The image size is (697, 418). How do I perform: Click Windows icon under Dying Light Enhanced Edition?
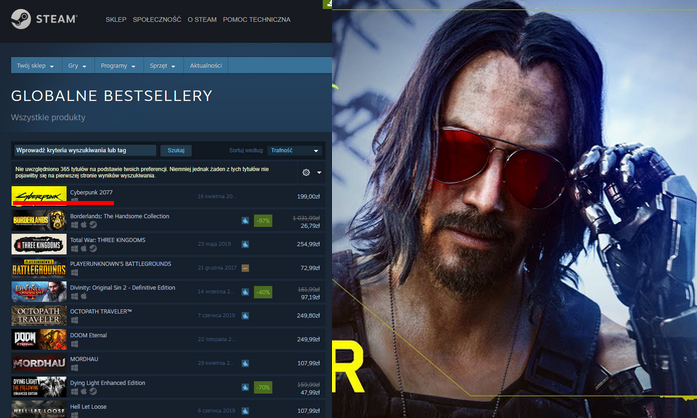(74, 391)
